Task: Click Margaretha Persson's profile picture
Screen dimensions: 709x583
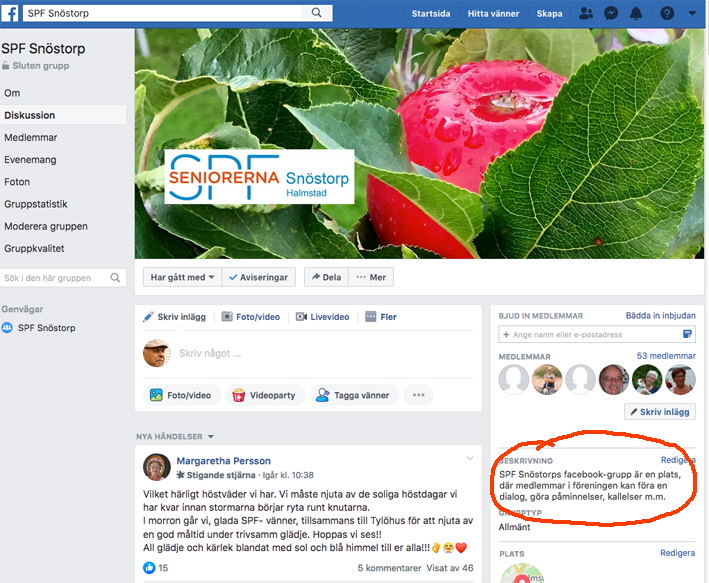Action: [157, 467]
